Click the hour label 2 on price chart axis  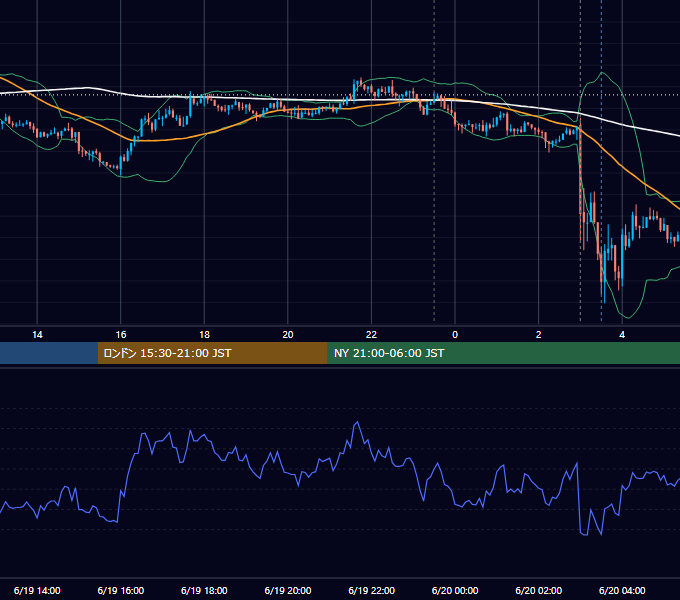(539, 335)
